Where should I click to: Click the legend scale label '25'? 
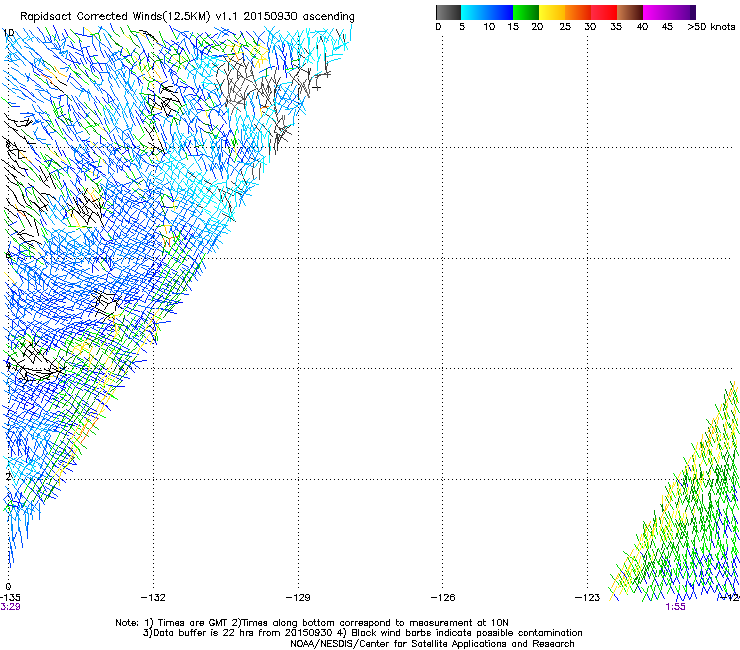click(x=565, y=27)
